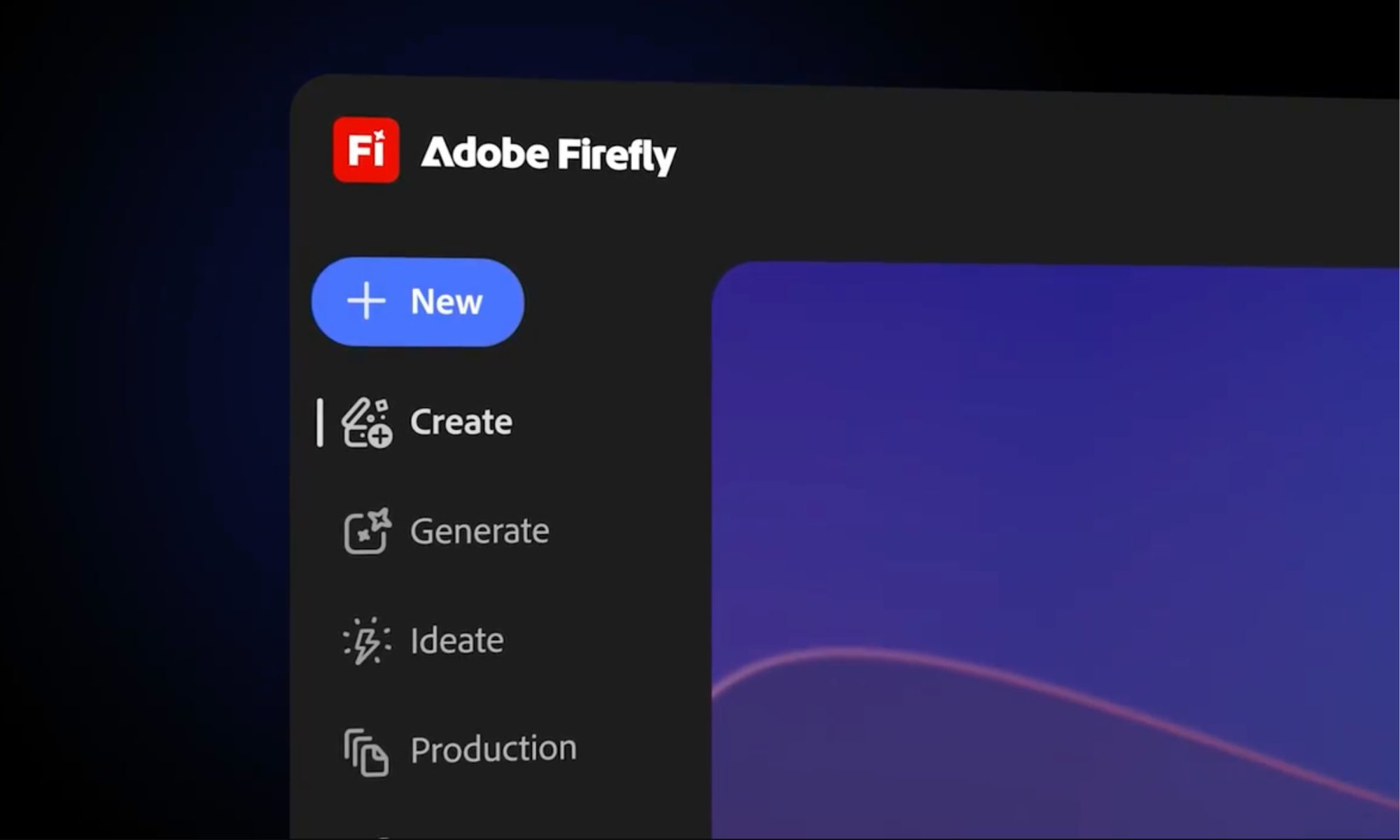The width and height of the screenshot is (1400, 840).
Task: Click the highlighted Create label
Action: 461,421
